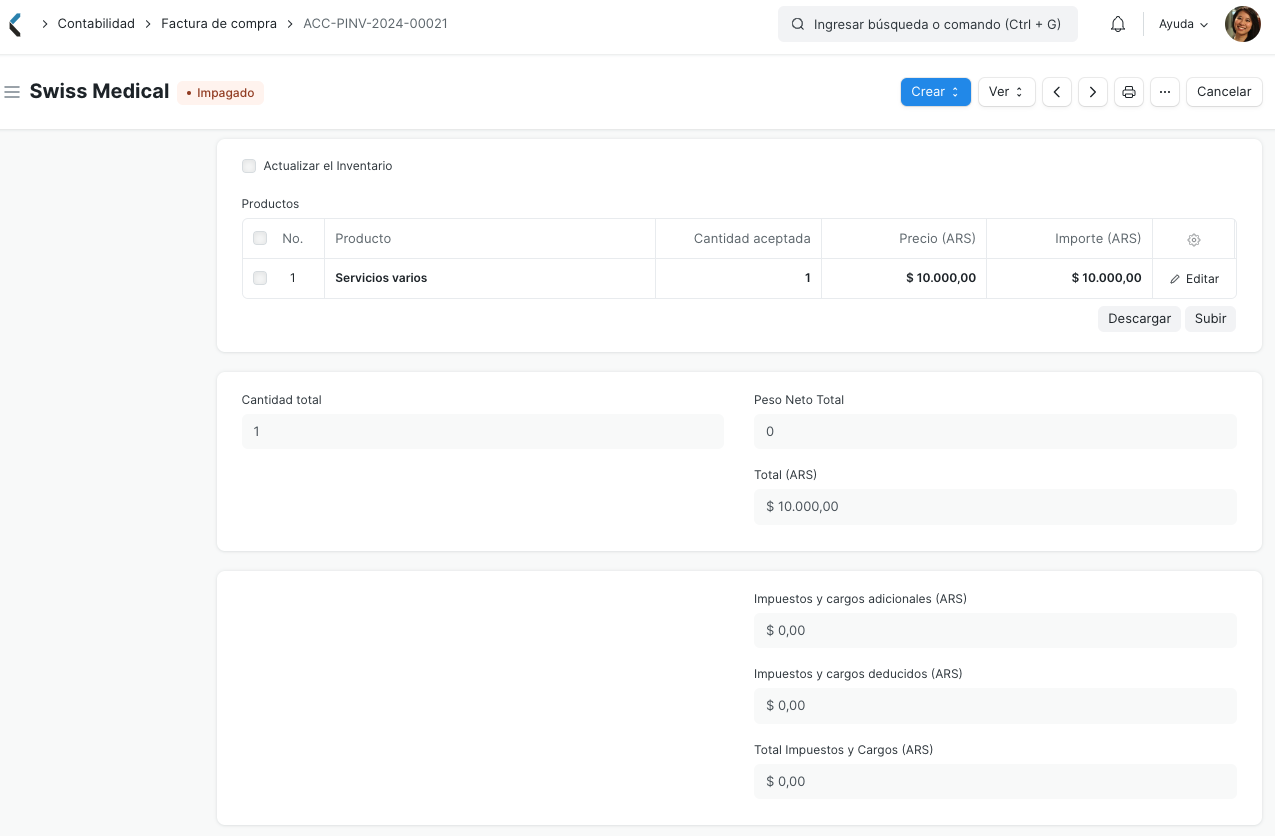This screenshot has width=1275, height=836.
Task: Select all rows in Productos table
Action: click(260, 238)
